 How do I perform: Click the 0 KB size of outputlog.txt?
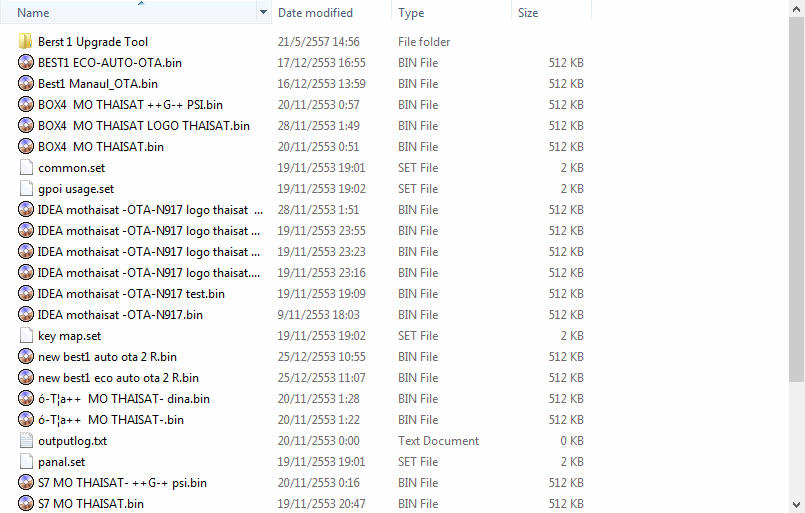pyautogui.click(x=572, y=441)
